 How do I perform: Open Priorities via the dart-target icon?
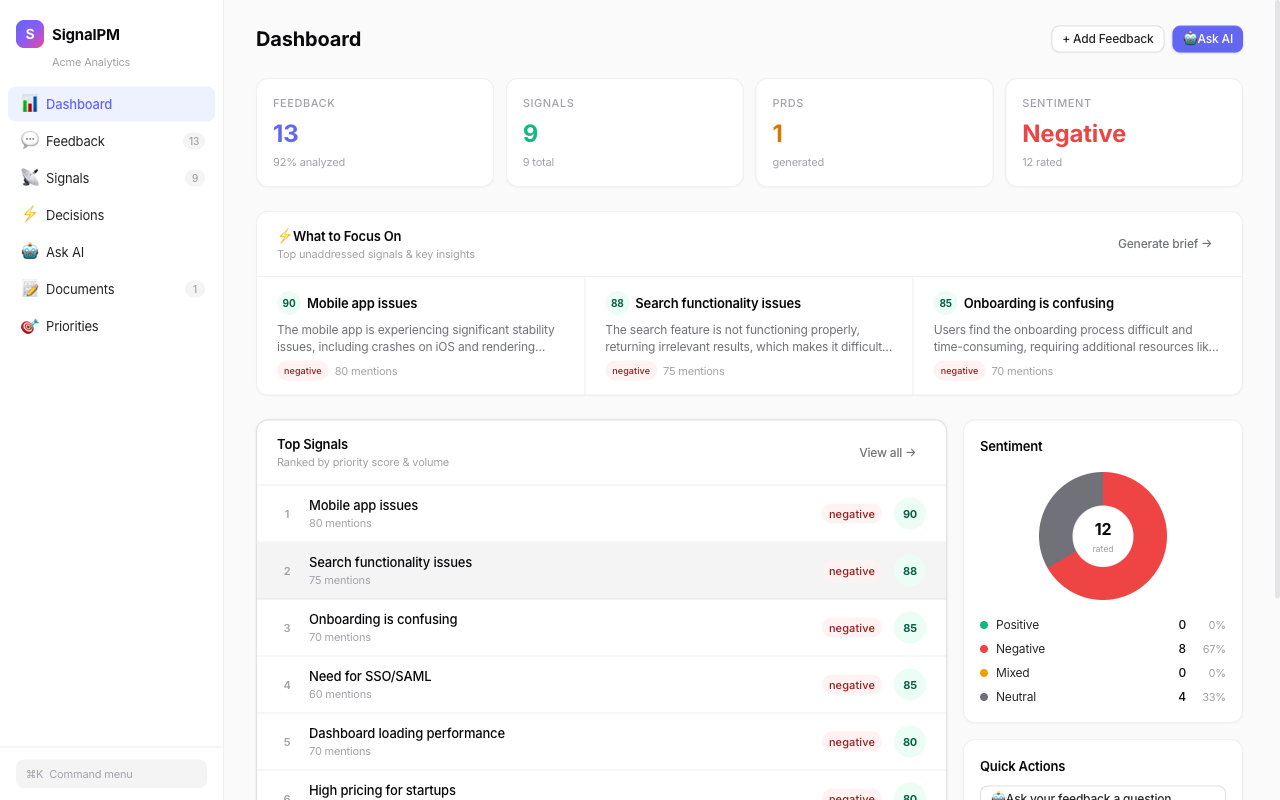click(30, 325)
